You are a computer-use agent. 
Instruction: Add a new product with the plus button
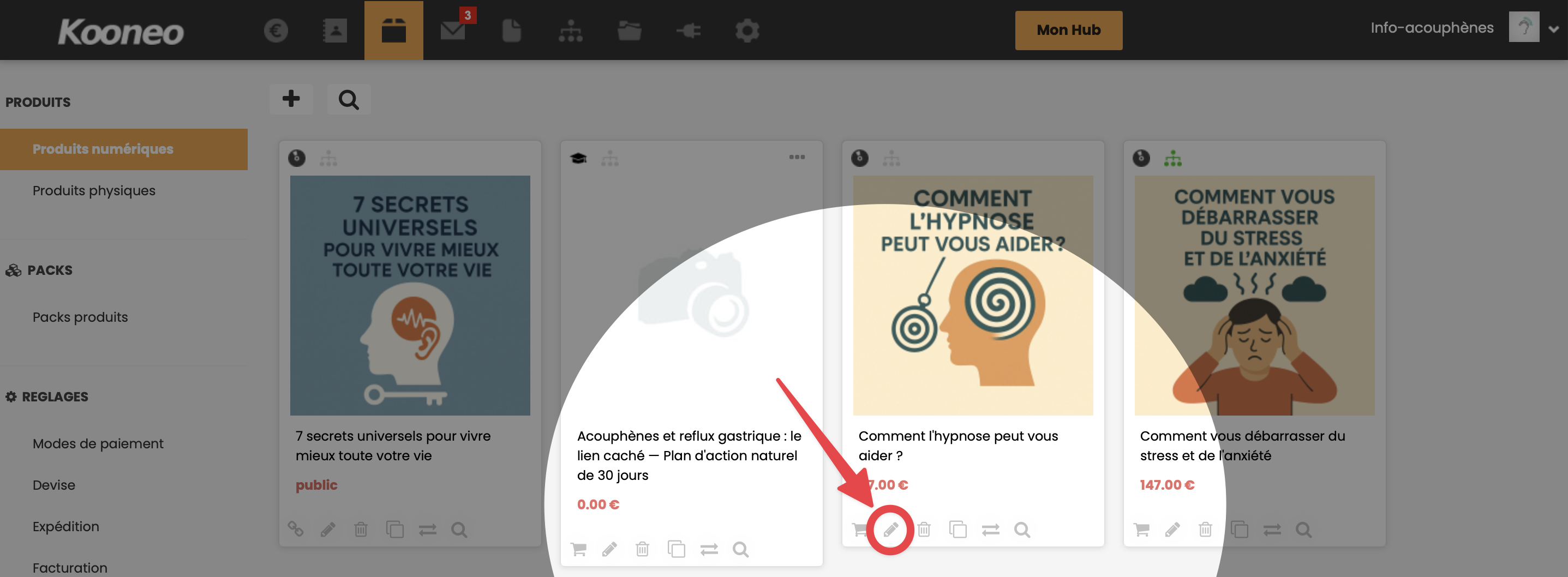(x=291, y=99)
